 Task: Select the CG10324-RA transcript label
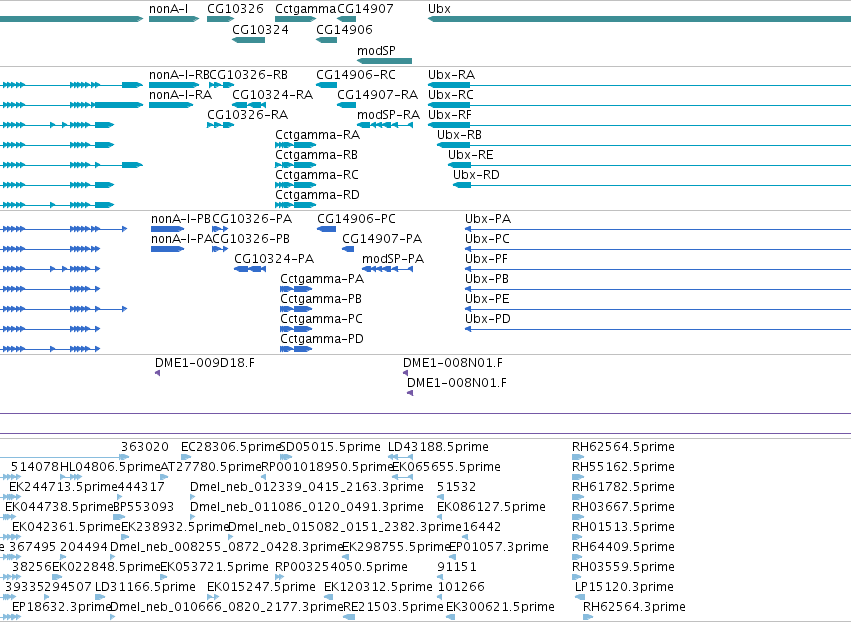point(272,94)
